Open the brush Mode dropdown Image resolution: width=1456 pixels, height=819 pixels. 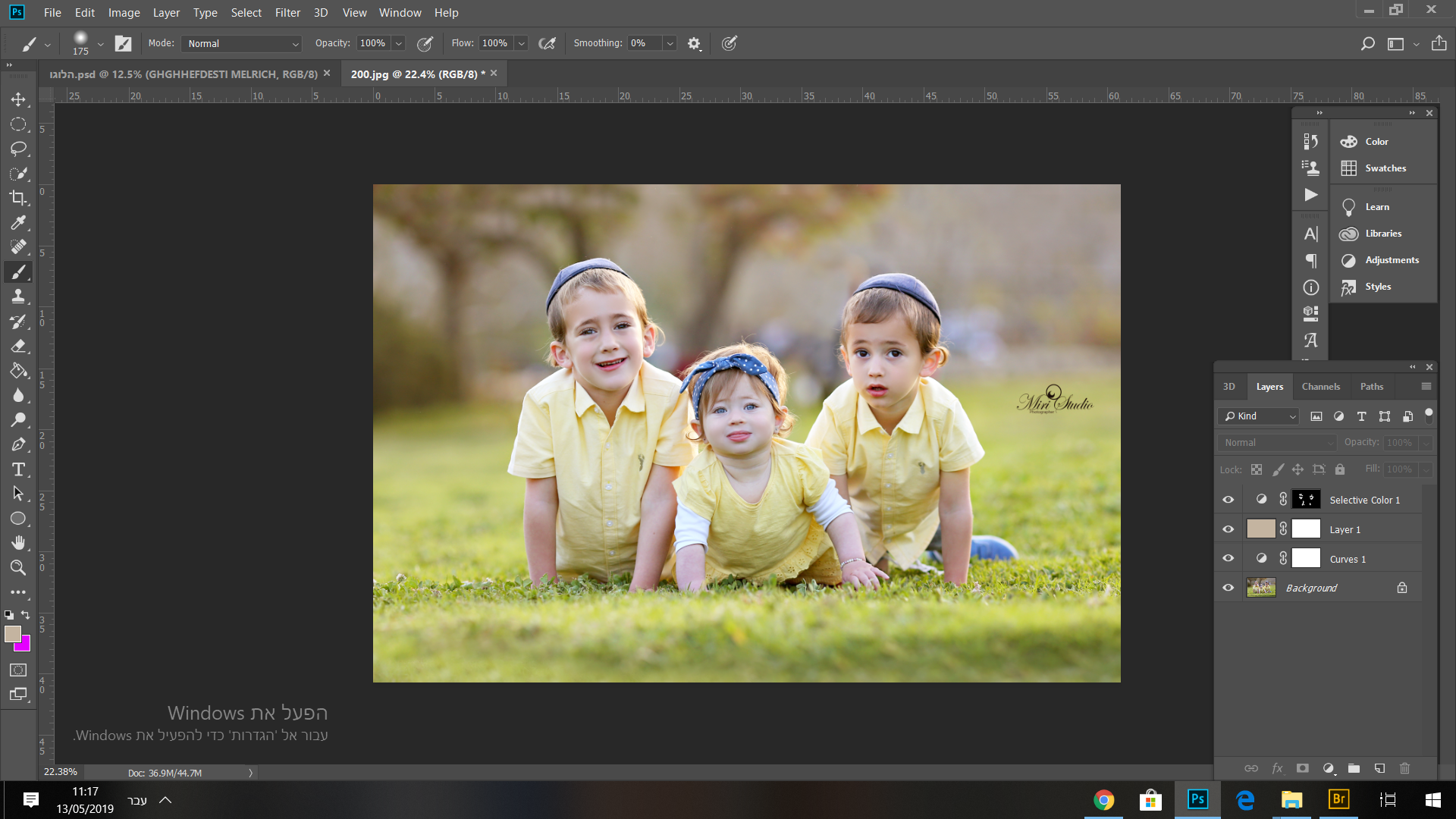tap(241, 44)
